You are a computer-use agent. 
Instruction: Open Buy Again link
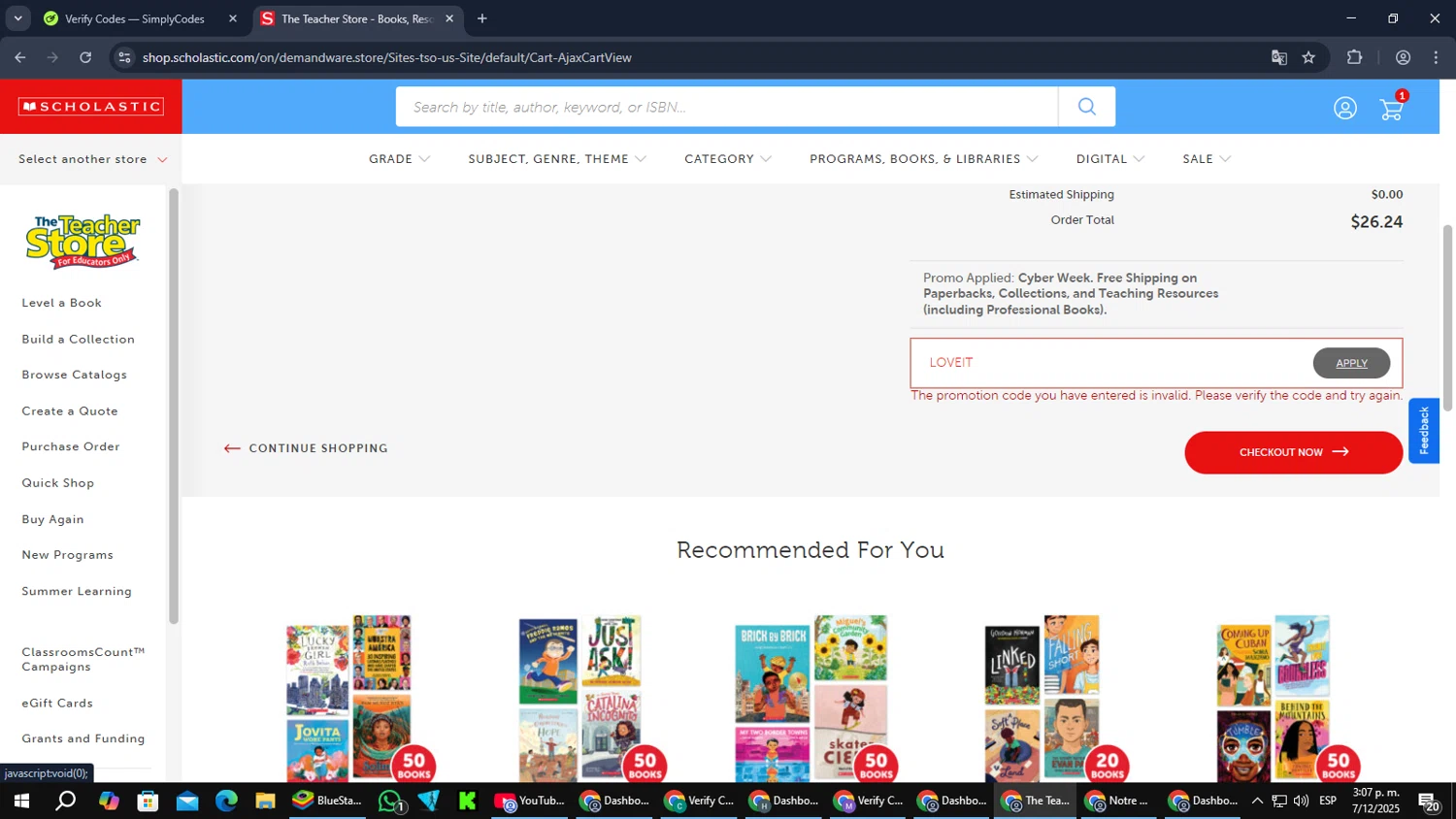(x=53, y=519)
